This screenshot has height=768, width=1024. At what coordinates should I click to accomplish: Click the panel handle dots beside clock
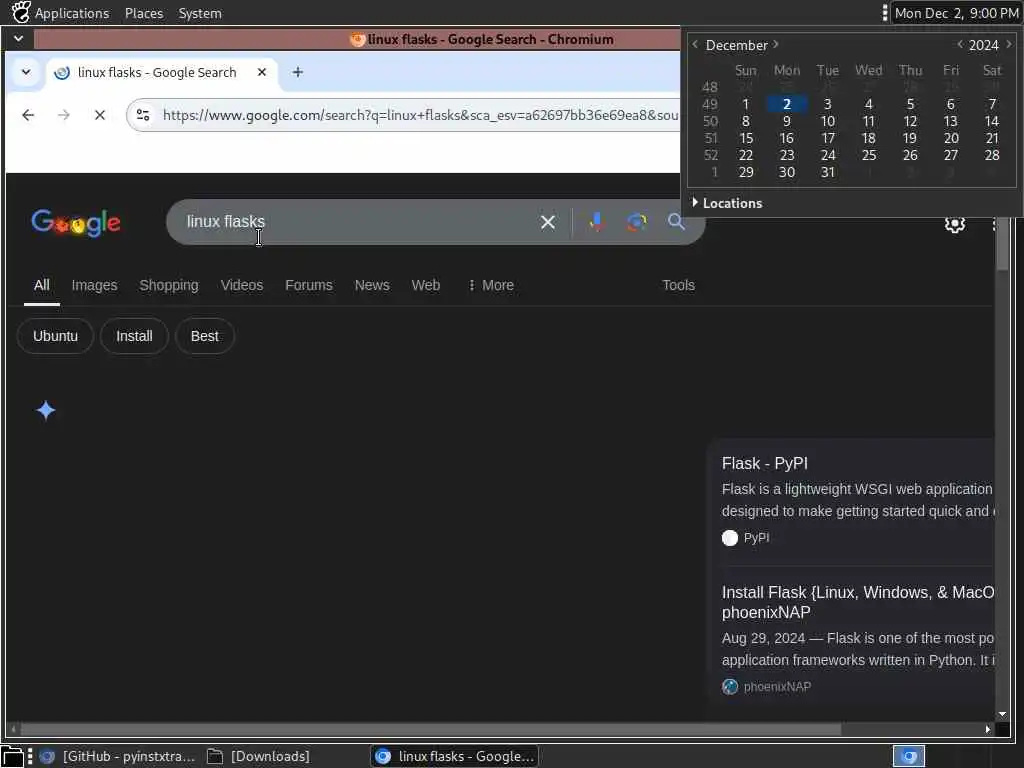coord(885,13)
